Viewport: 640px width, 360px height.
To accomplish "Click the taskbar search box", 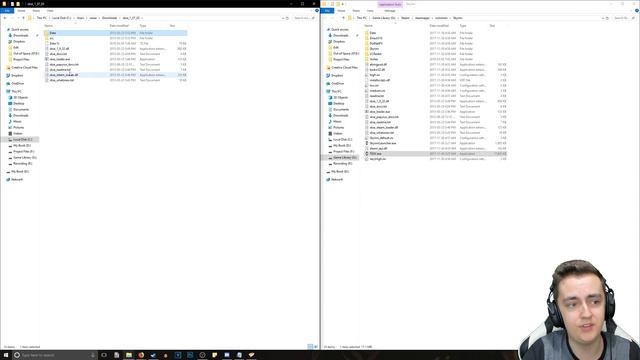I will coord(55,355).
